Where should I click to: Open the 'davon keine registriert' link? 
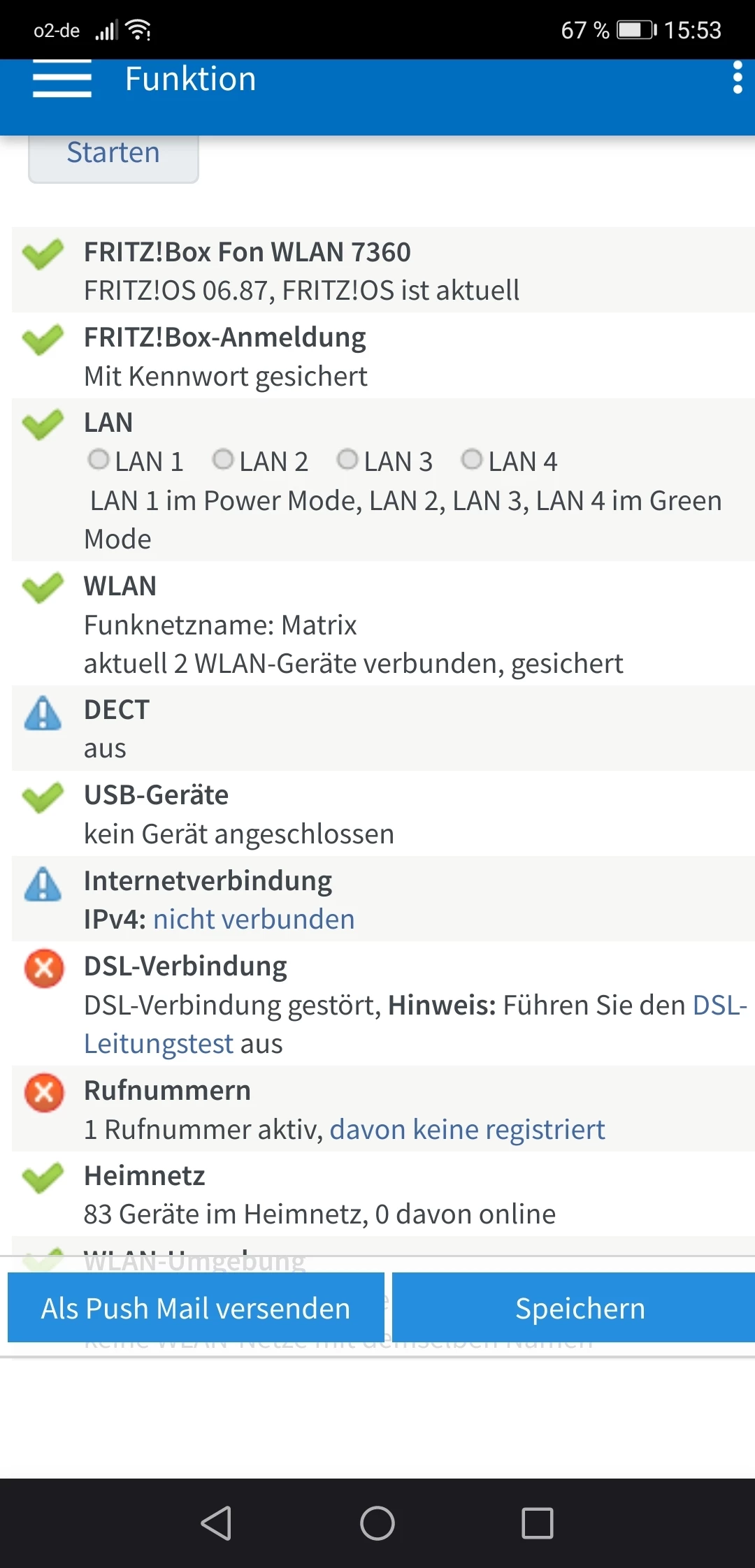point(467,1130)
